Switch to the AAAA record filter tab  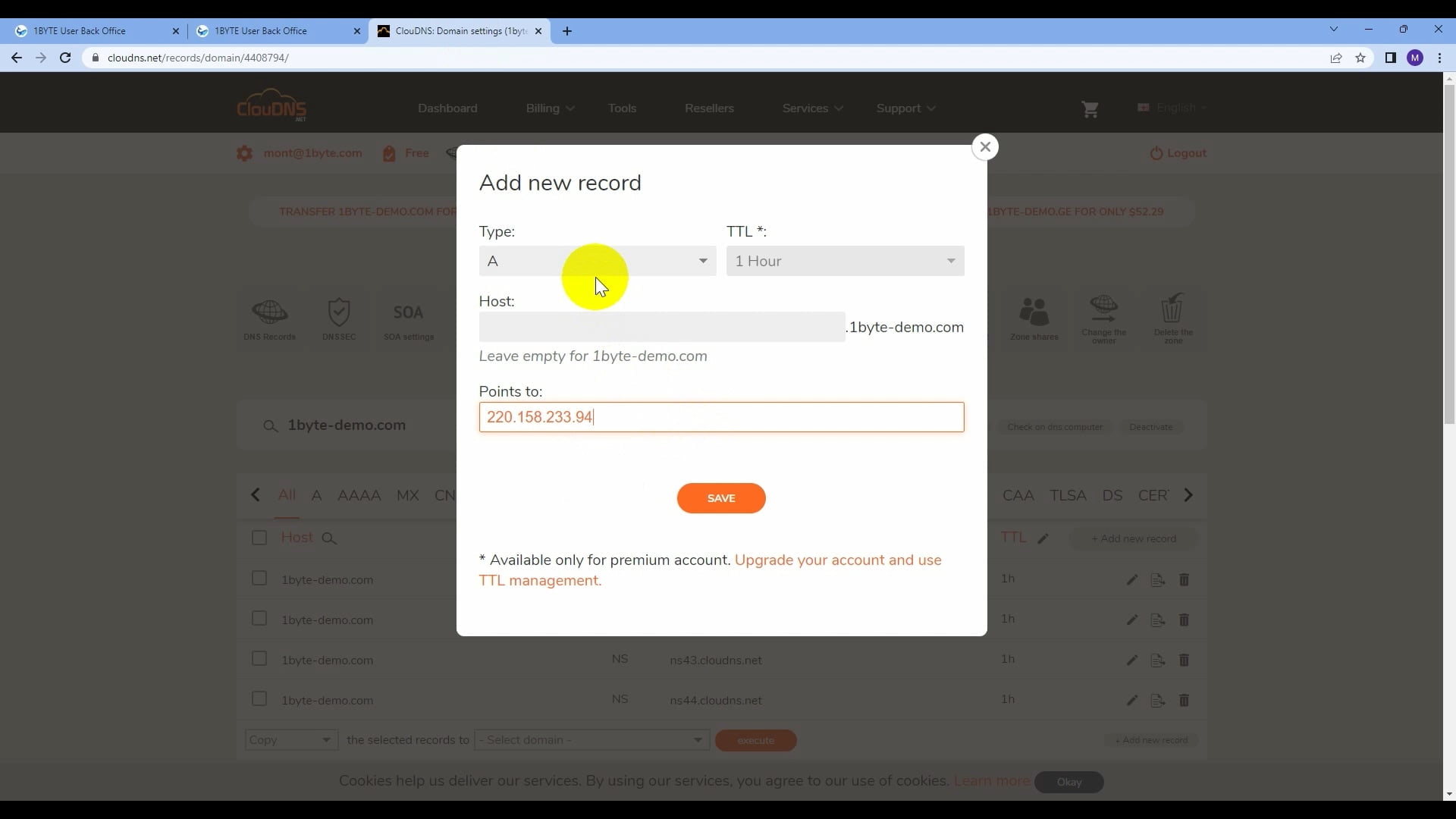(x=359, y=494)
